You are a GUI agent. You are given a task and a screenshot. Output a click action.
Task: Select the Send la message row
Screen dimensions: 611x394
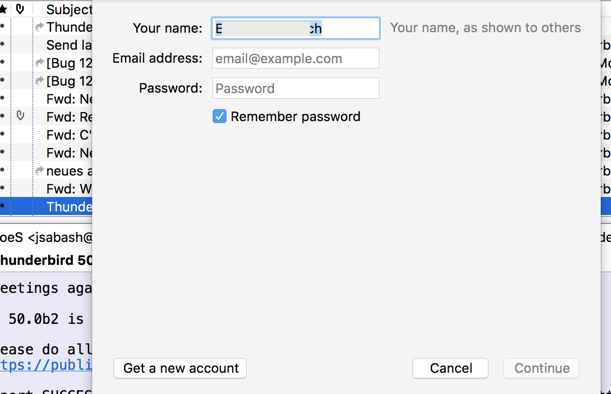tap(46, 45)
